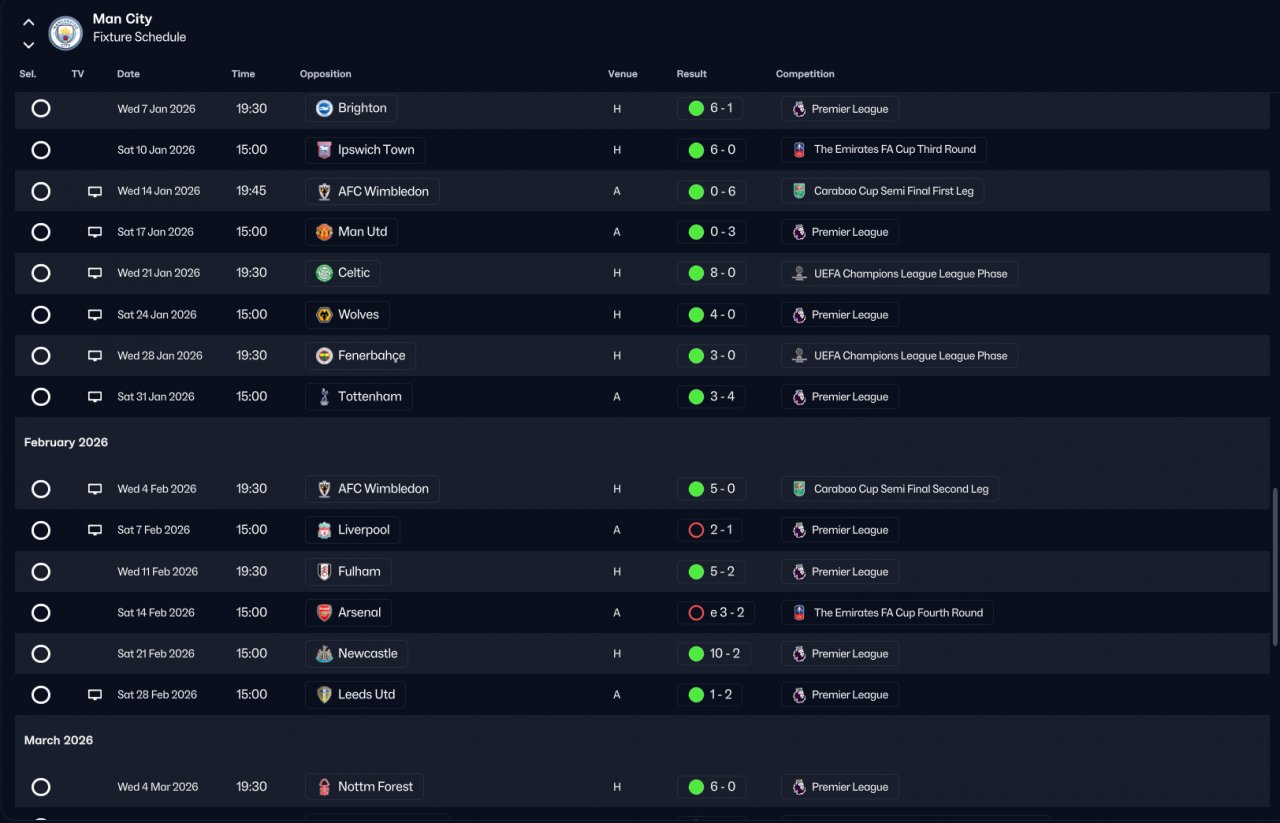Viewport: 1280px width, 823px height.
Task: Open UEFA Champions League link on Fenerbahçe row
Action: [899, 356]
